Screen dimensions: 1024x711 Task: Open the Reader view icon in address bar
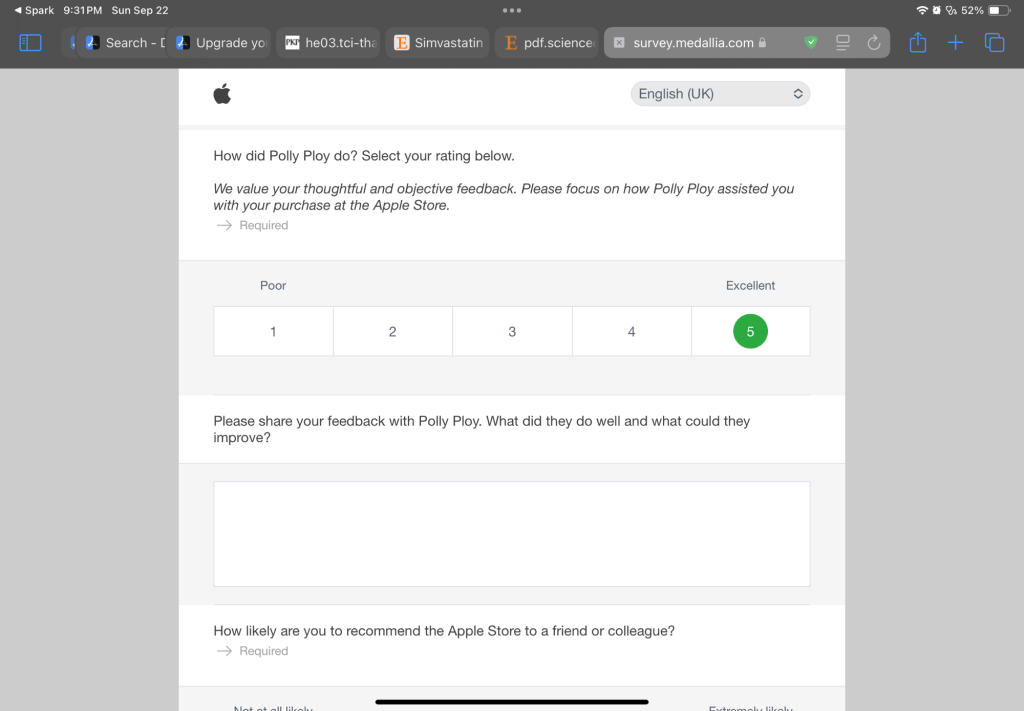point(843,43)
